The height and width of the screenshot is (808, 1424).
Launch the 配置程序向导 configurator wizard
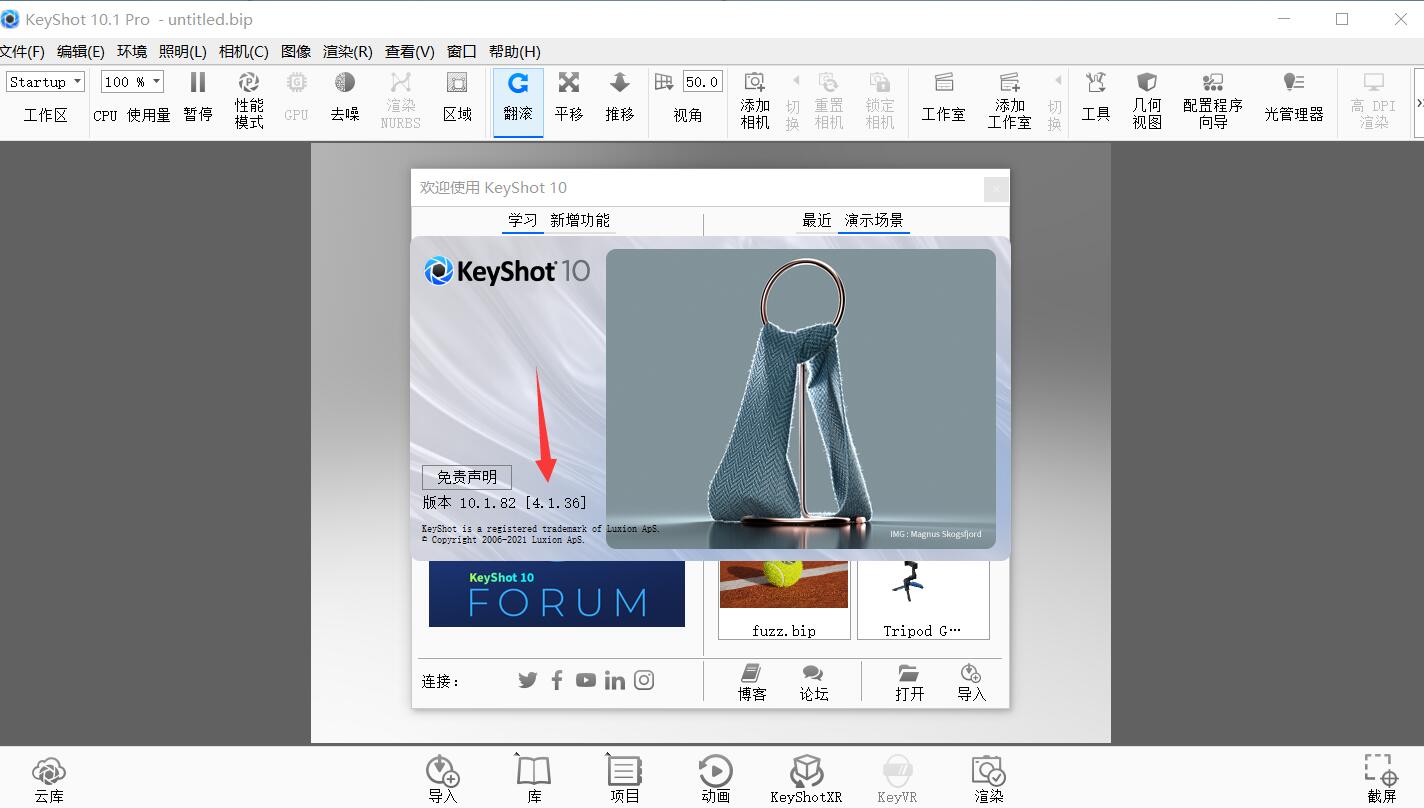coord(1213,100)
